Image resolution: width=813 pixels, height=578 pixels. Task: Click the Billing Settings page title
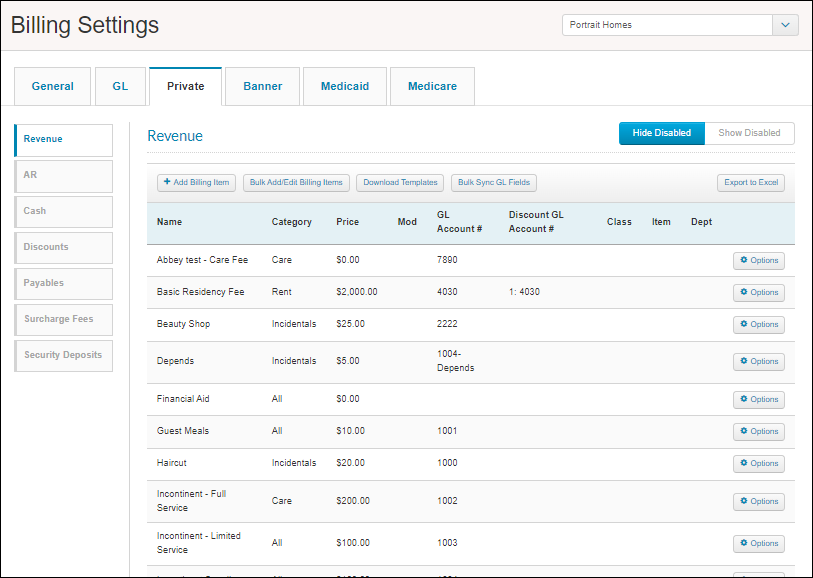tap(85, 25)
